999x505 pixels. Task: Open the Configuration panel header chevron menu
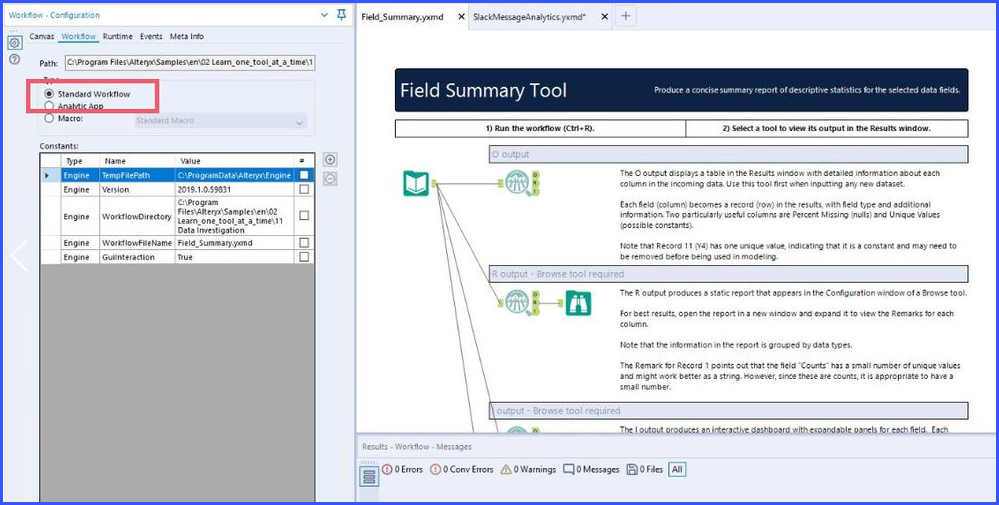(324, 15)
